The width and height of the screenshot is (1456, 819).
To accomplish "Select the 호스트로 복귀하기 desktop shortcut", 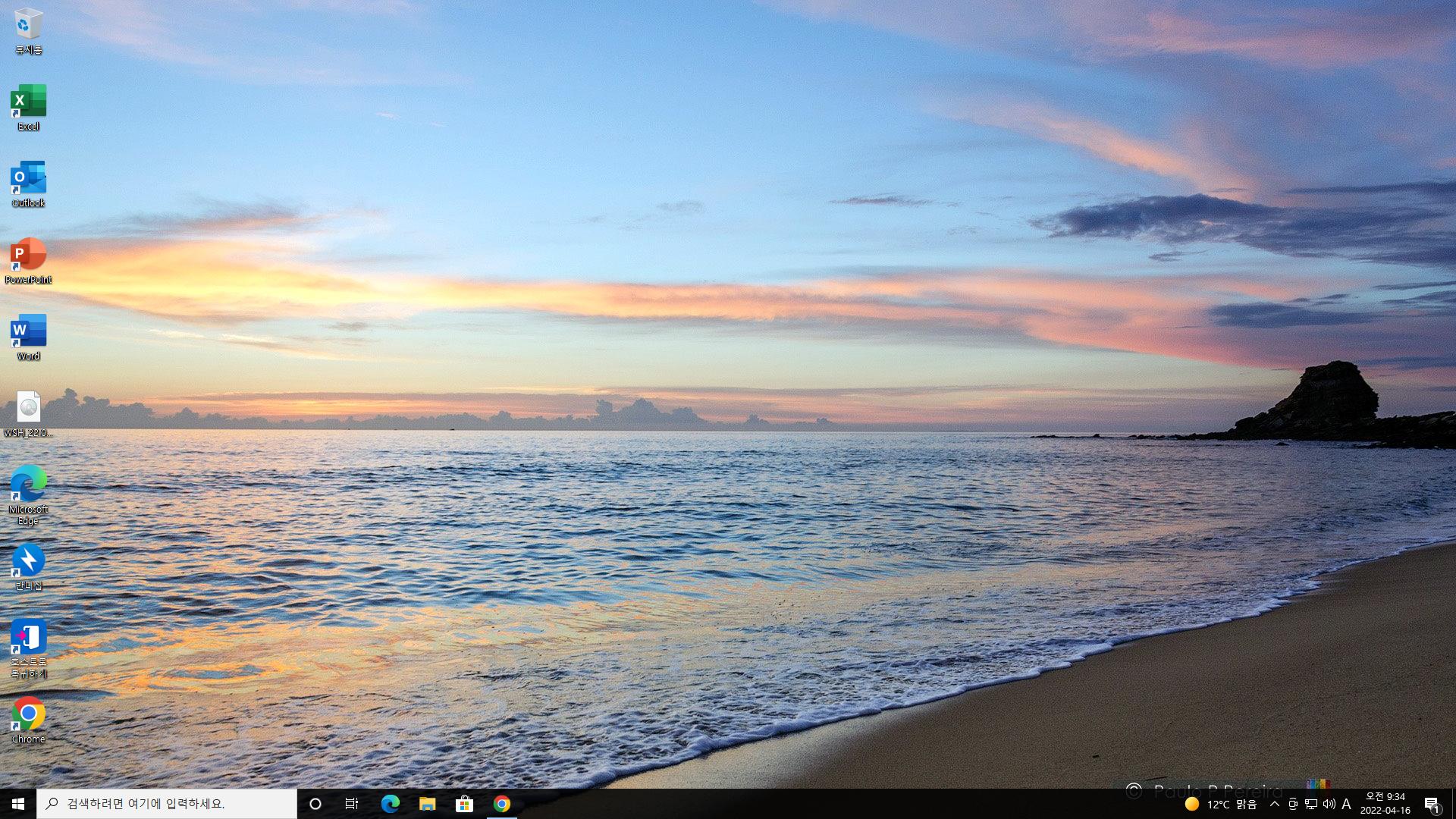I will pyautogui.click(x=28, y=649).
